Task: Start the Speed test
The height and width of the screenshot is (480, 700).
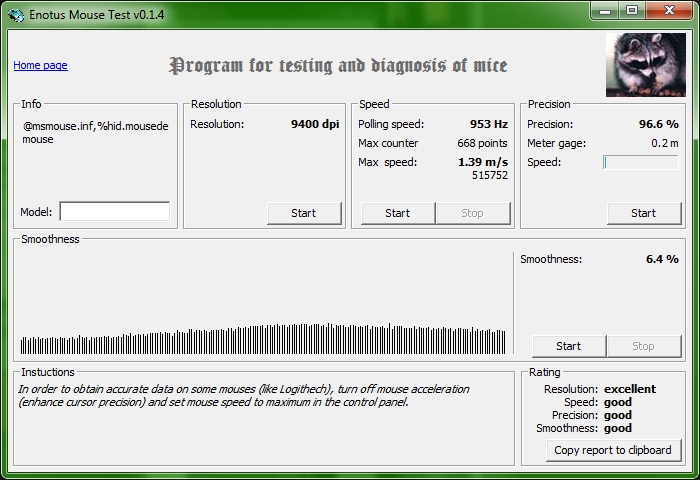Action: [x=398, y=213]
